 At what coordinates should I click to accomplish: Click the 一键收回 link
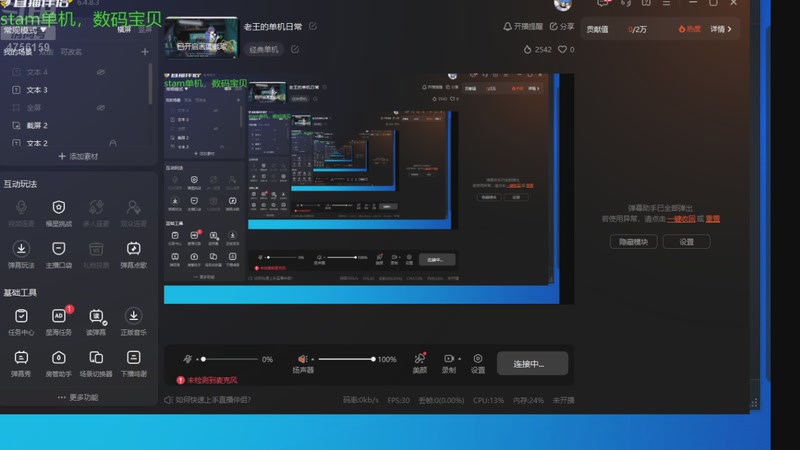pyautogui.click(x=681, y=219)
